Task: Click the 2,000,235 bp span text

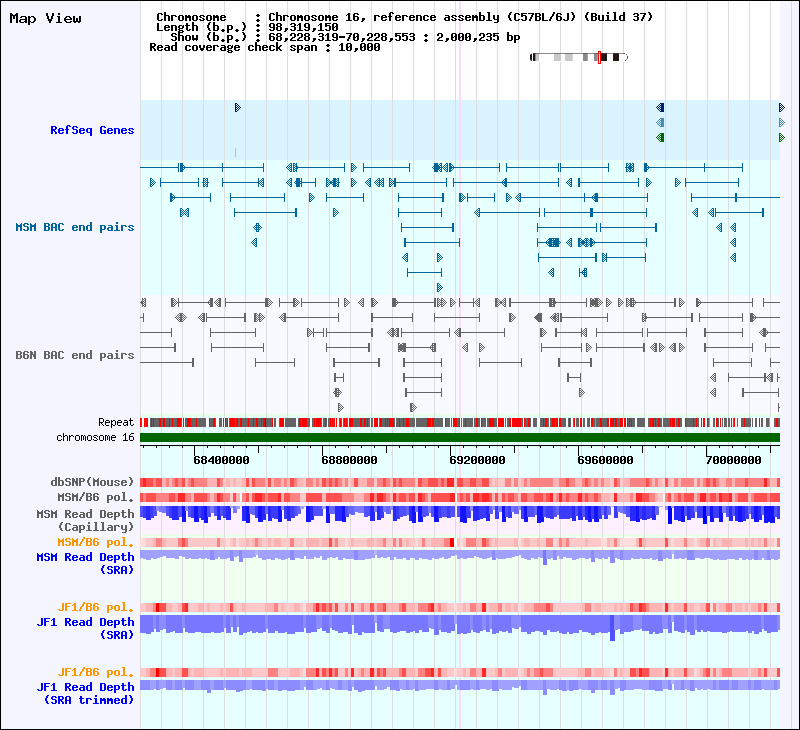Action: [478, 37]
